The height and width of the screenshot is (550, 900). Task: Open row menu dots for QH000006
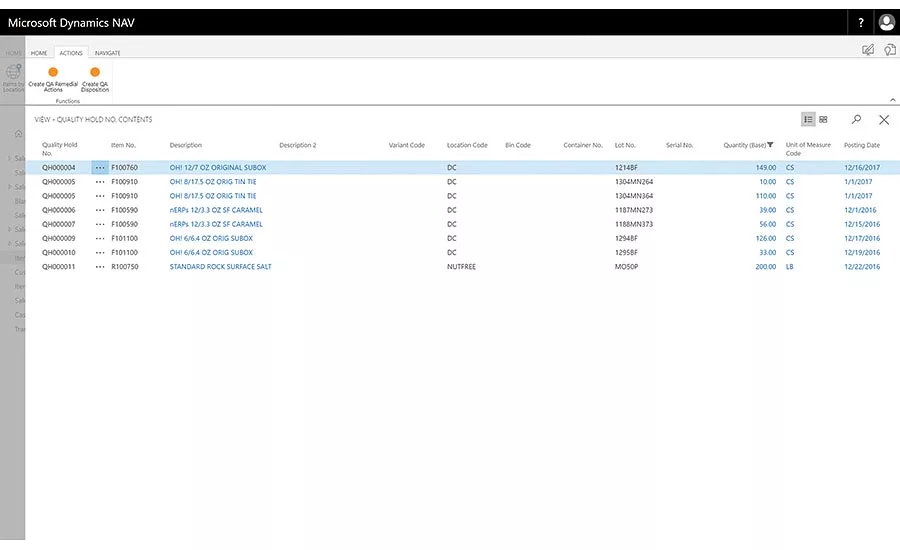[100, 210]
